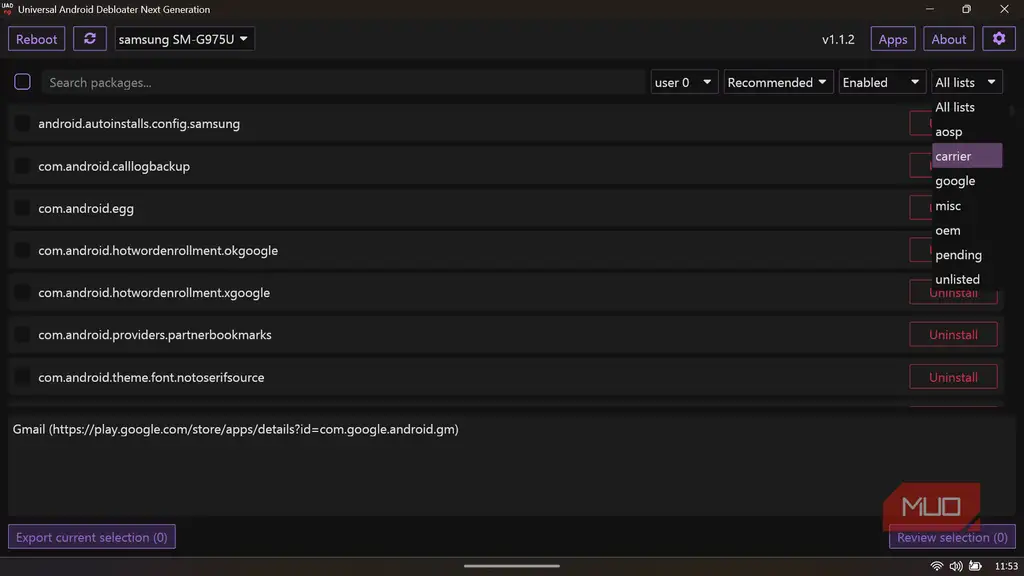Select checkbox for com.android.theme.font.notoserifsource
Screen dimensions: 1024x576
22,377
